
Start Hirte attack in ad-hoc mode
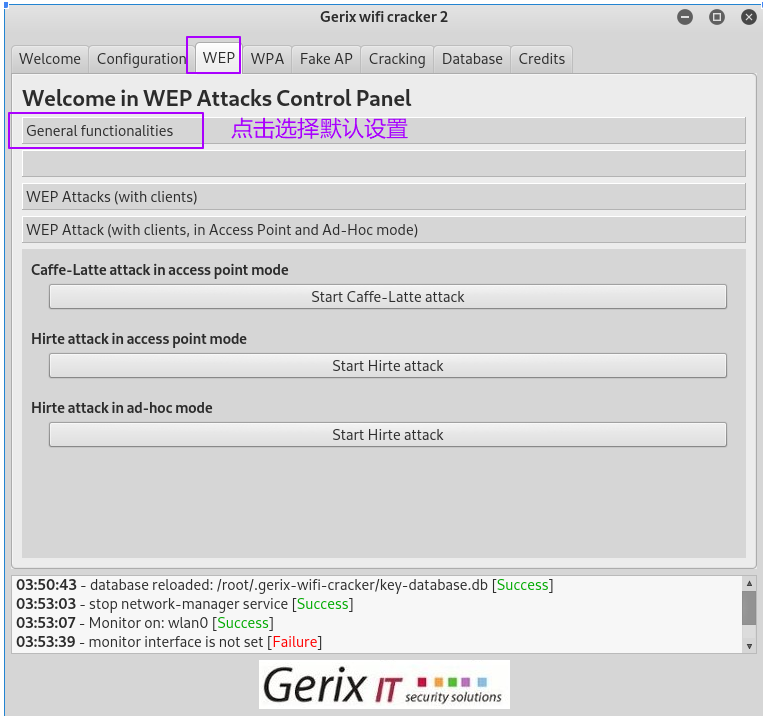coord(388,435)
